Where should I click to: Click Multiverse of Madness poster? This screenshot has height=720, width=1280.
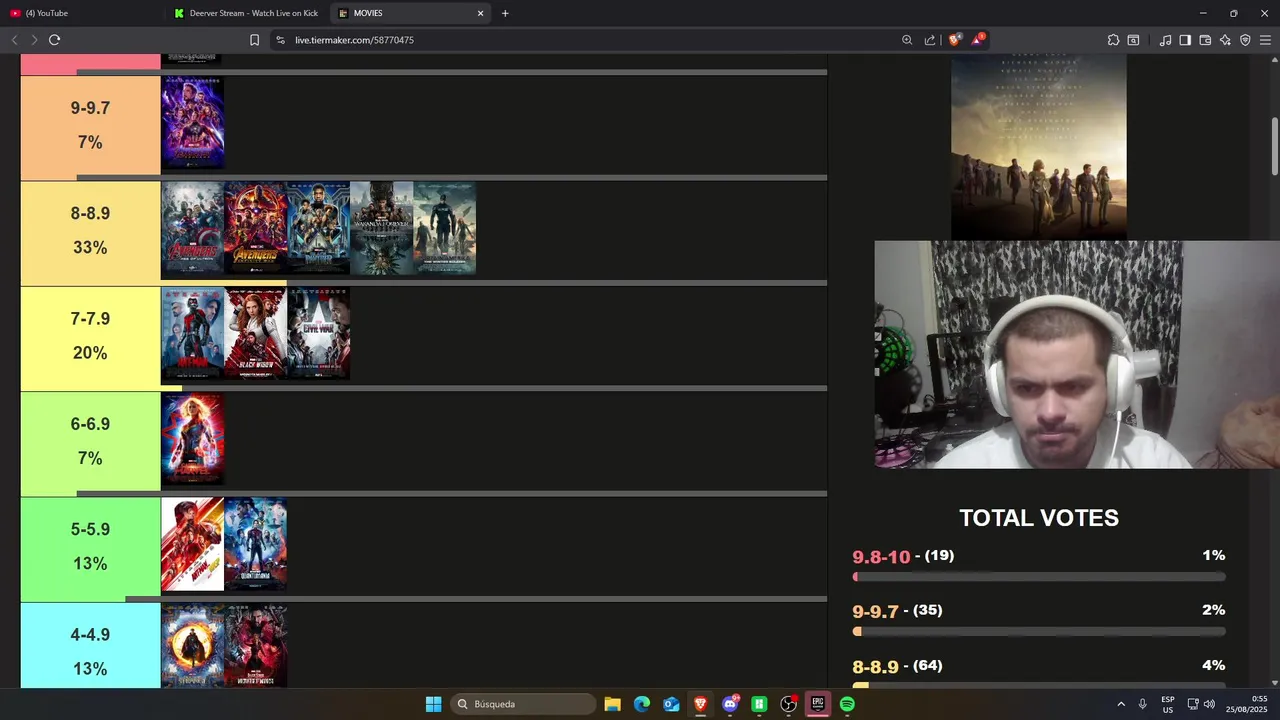pyautogui.click(x=256, y=646)
